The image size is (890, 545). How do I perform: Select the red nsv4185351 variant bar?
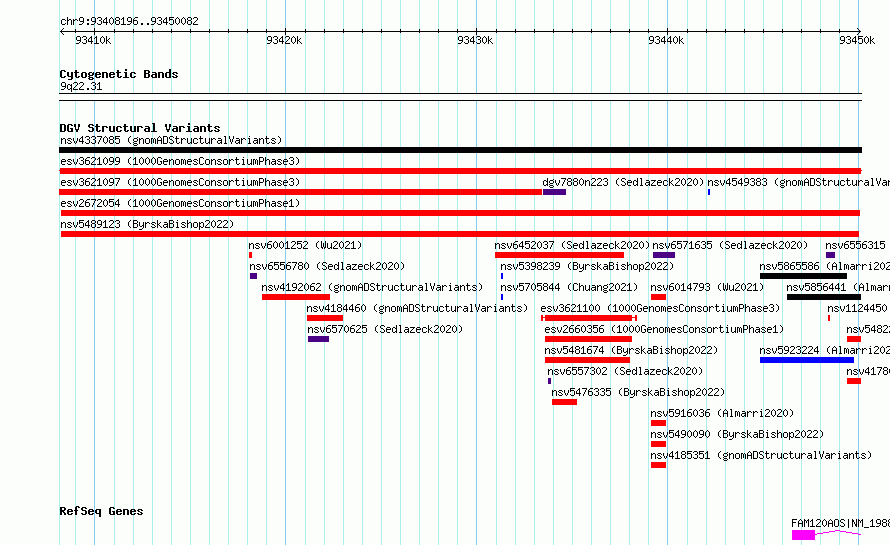point(658,465)
